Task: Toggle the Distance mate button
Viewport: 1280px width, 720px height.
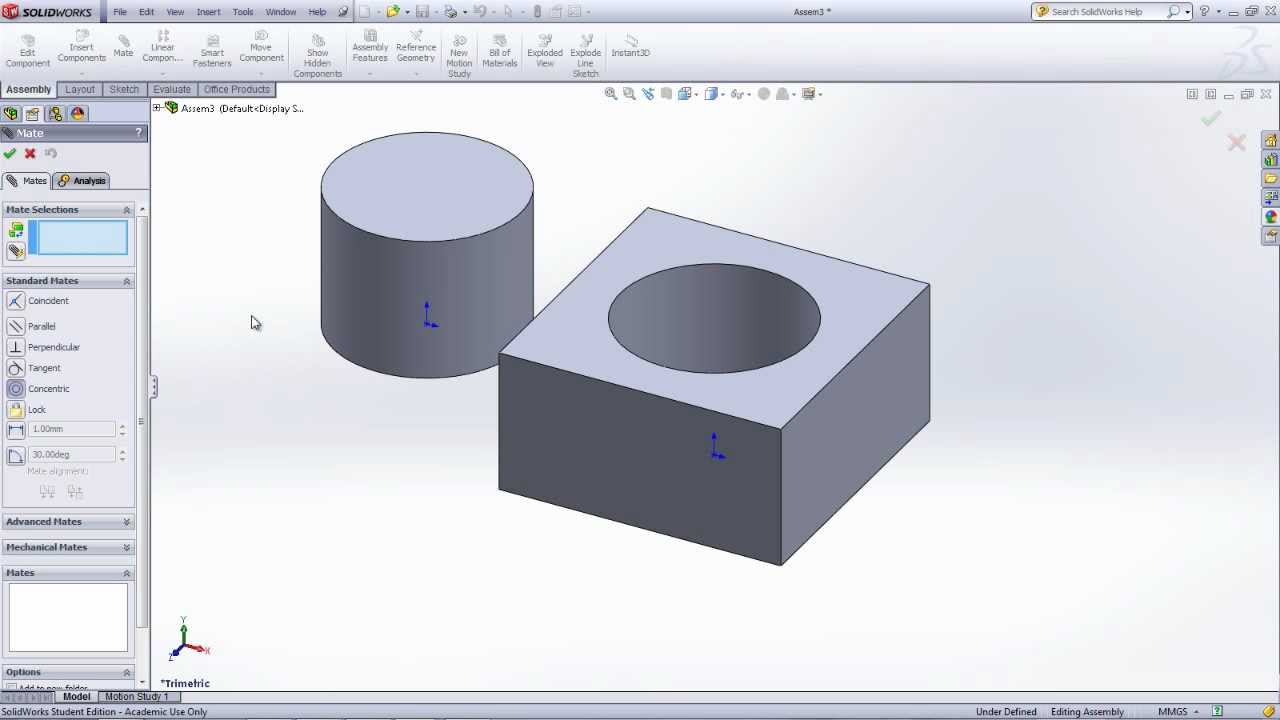Action: (16, 430)
